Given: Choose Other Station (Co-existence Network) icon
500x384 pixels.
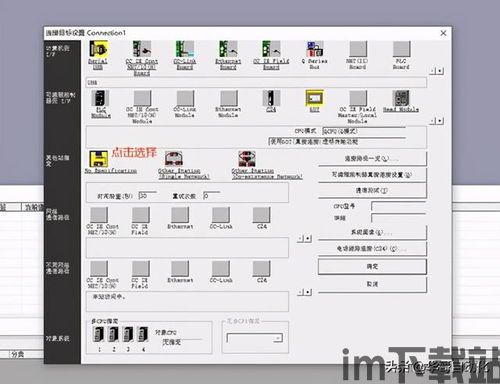Looking at the screenshot, I should (247, 159).
